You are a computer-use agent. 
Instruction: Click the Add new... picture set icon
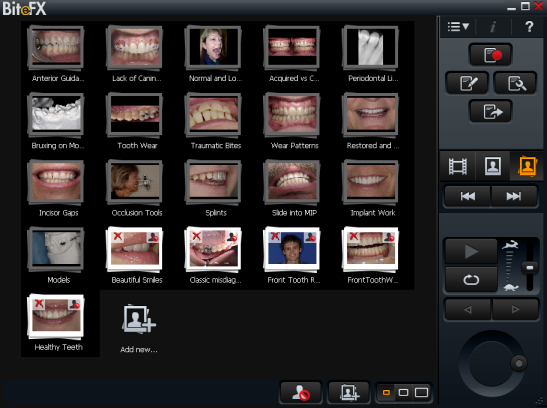pyautogui.click(x=138, y=319)
